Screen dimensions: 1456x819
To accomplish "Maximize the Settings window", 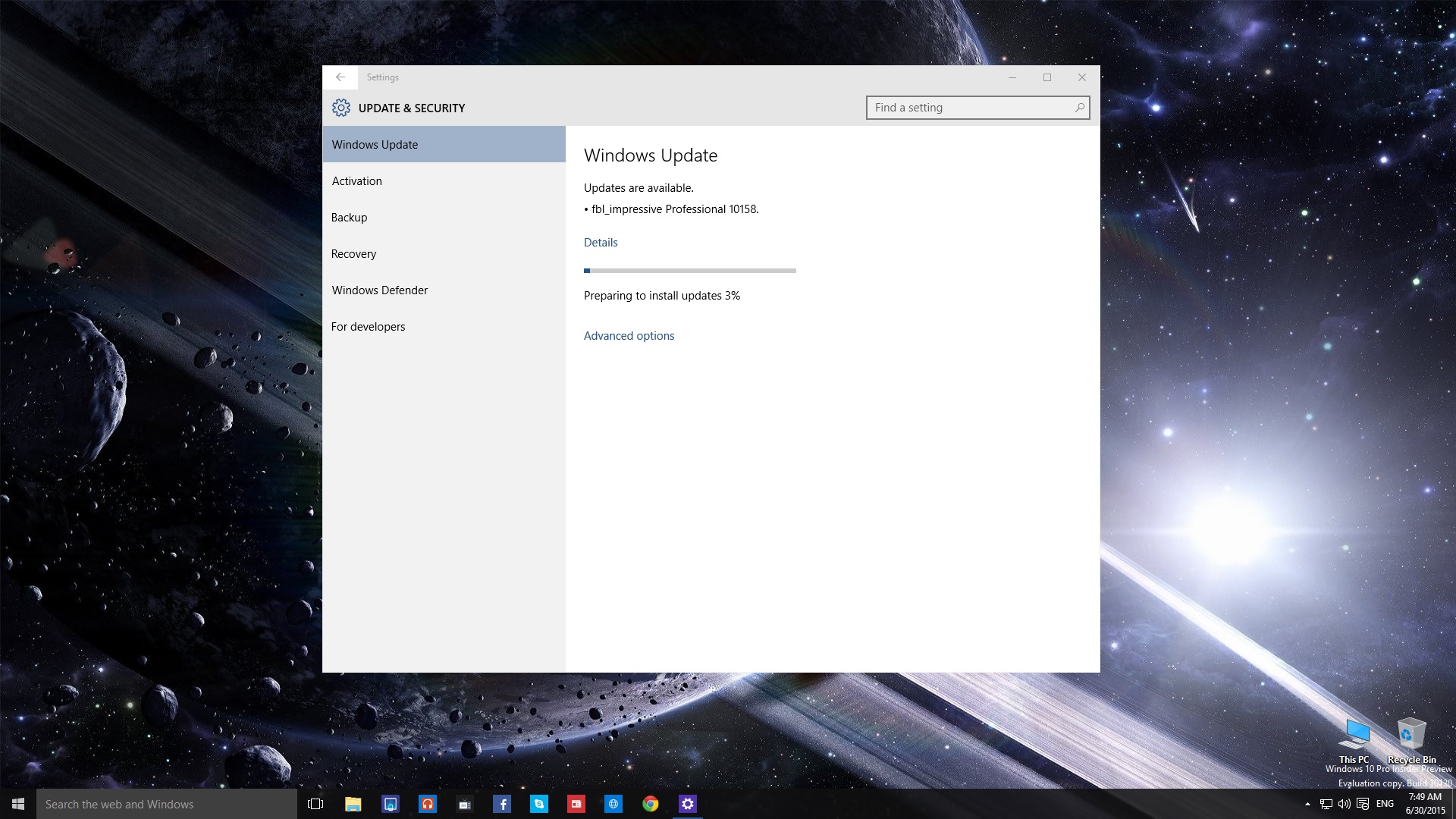I will (x=1047, y=77).
